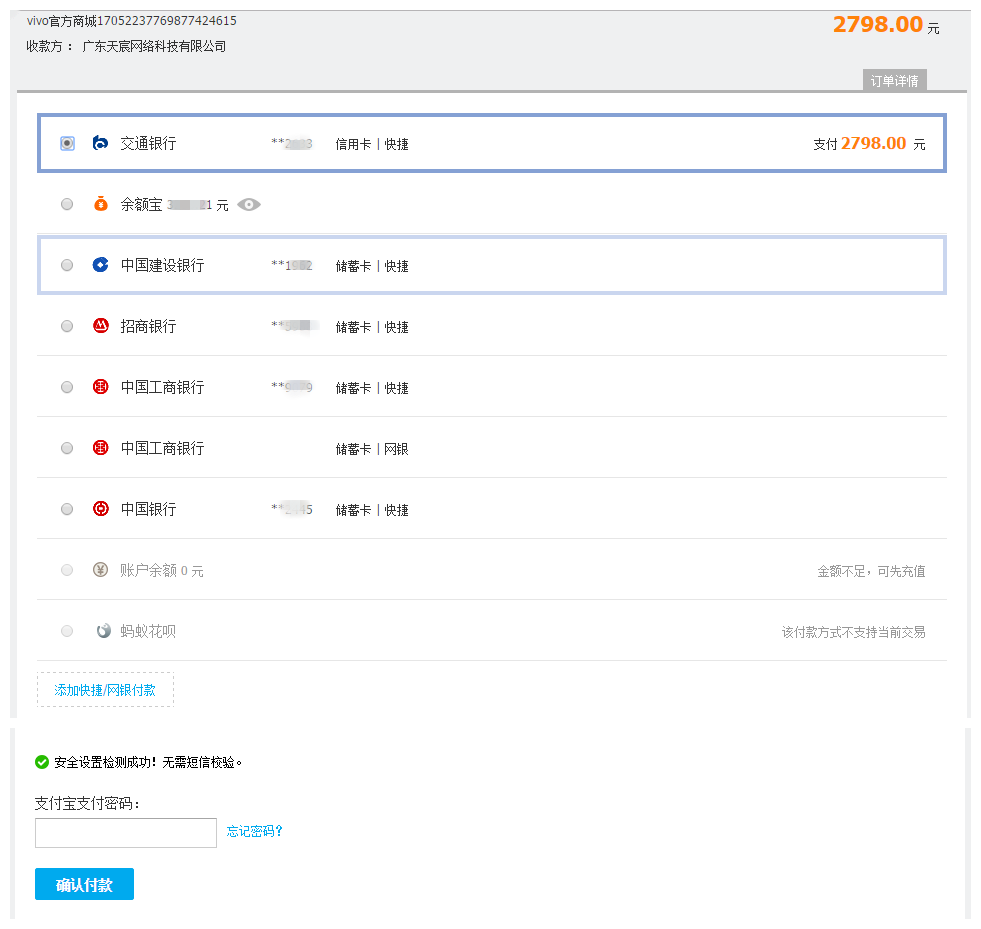The width and height of the screenshot is (981, 929).
Task: Click 中国工商银行 name in the 网银 row
Action: pyautogui.click(x=163, y=448)
